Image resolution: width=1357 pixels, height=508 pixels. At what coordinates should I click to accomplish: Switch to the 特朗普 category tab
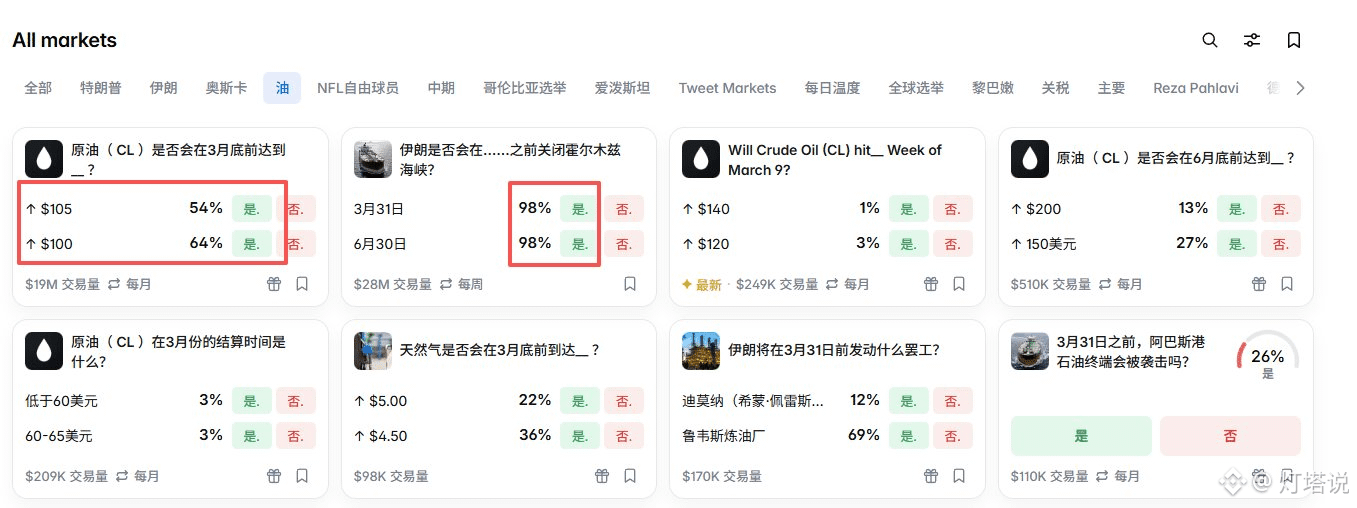point(101,88)
